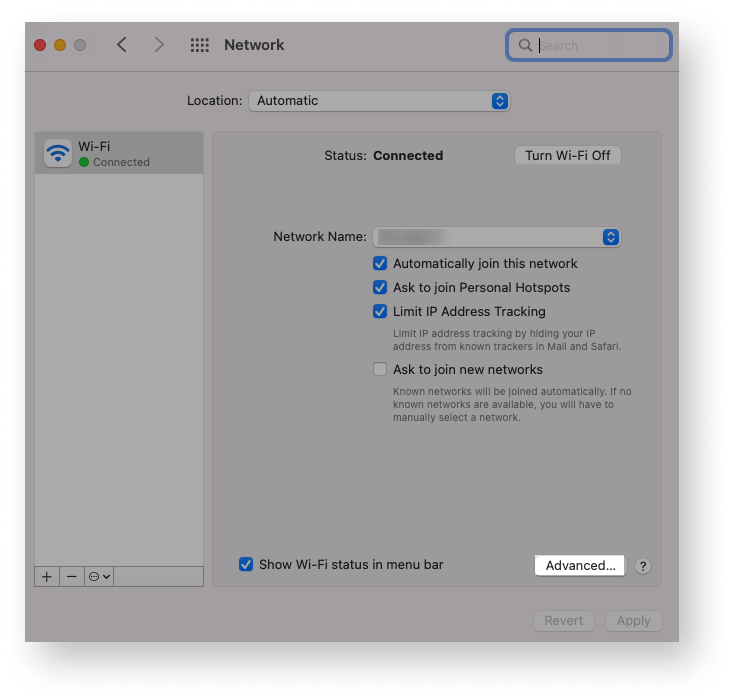Add a network service with plus button
734x700 pixels.
pos(47,576)
